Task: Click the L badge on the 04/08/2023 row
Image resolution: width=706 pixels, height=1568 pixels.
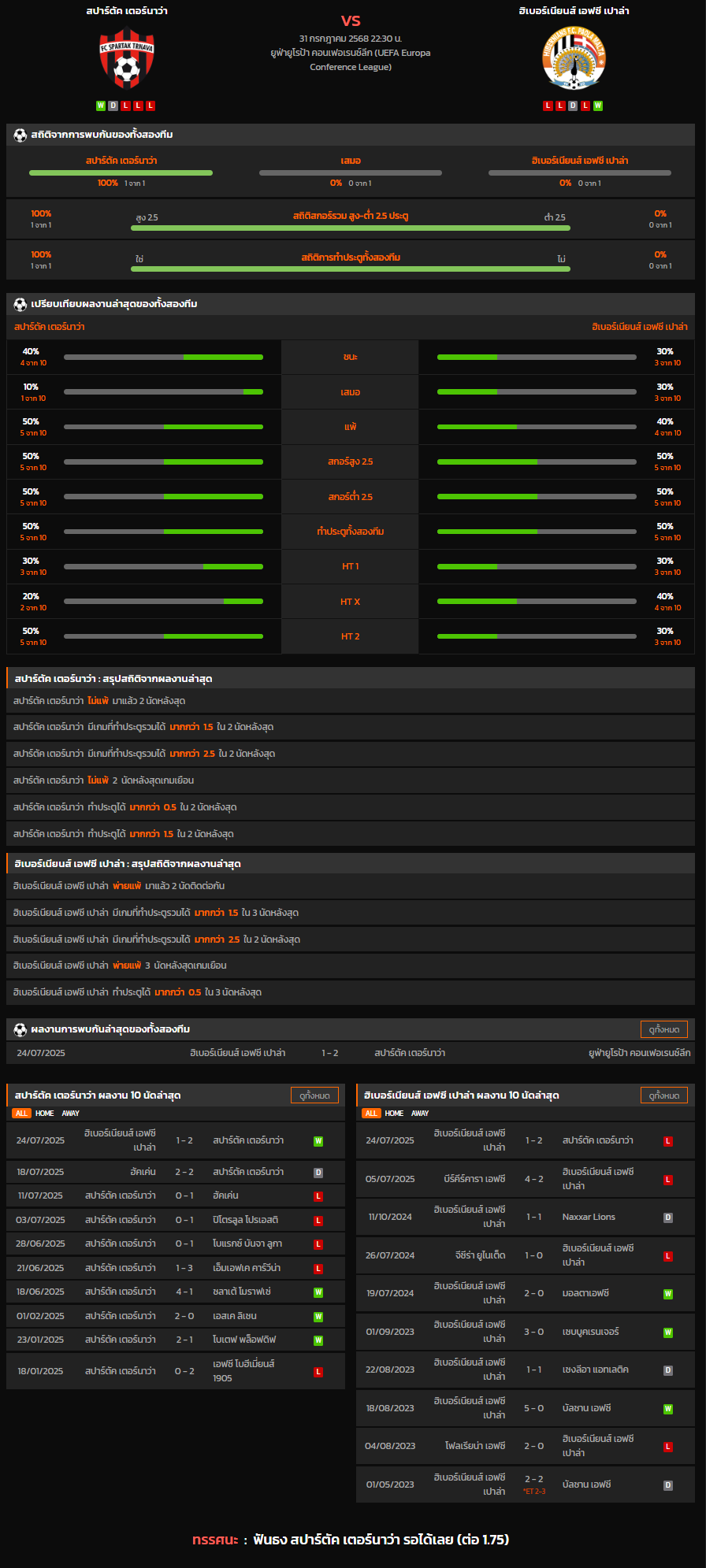Action: (x=668, y=1447)
